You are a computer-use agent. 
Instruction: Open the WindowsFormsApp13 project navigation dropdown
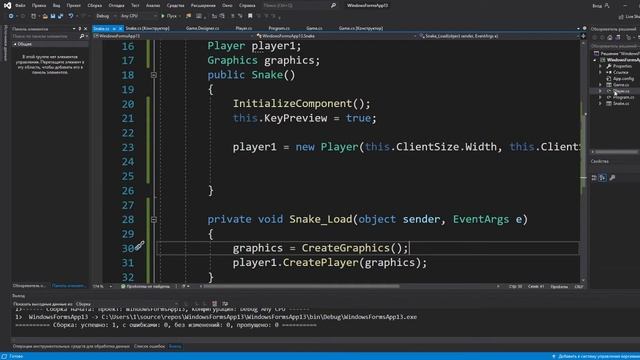(x=173, y=36)
